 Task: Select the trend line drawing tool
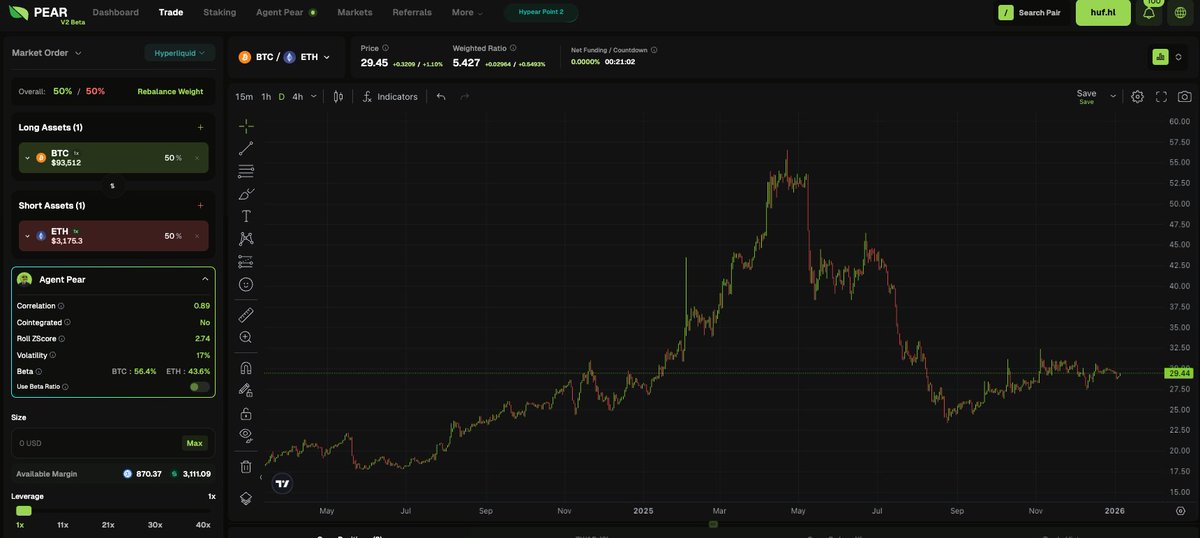[x=246, y=148]
